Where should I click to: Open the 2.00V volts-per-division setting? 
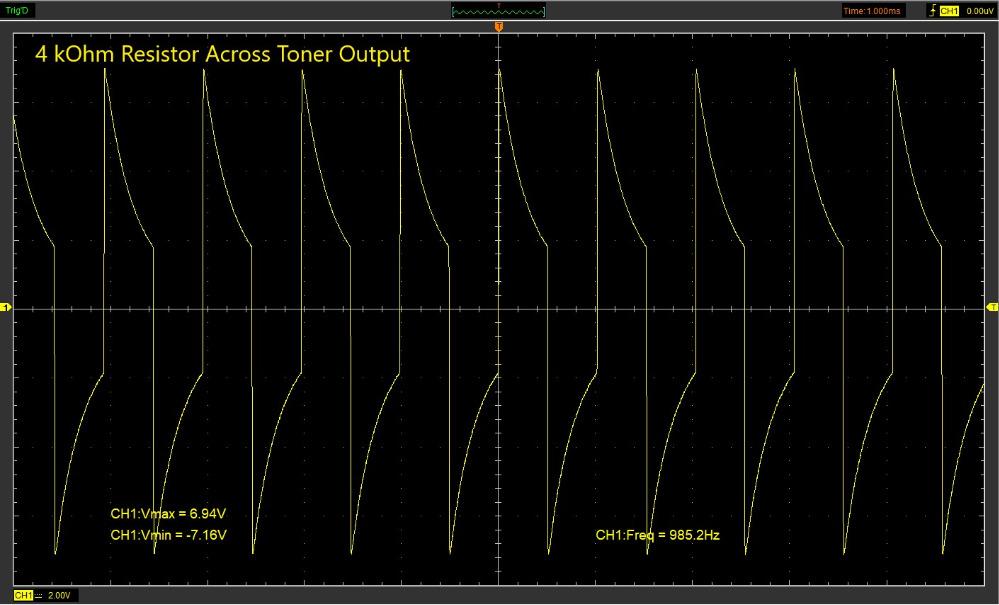click(60, 595)
